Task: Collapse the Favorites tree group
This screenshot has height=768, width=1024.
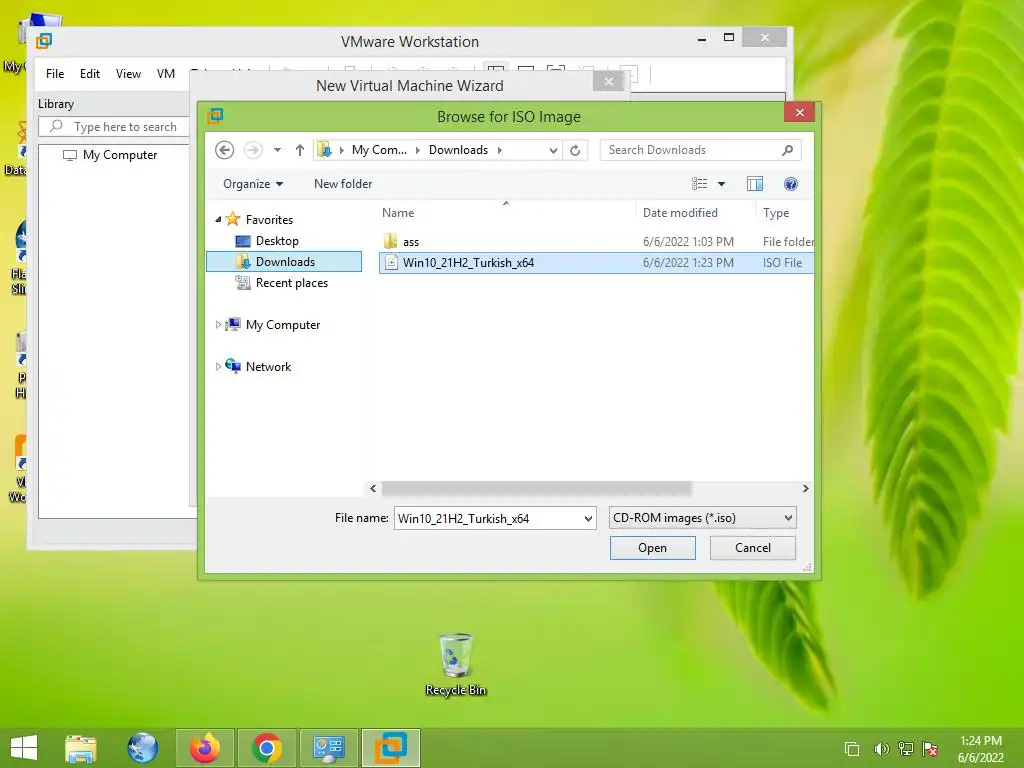Action: point(218,220)
